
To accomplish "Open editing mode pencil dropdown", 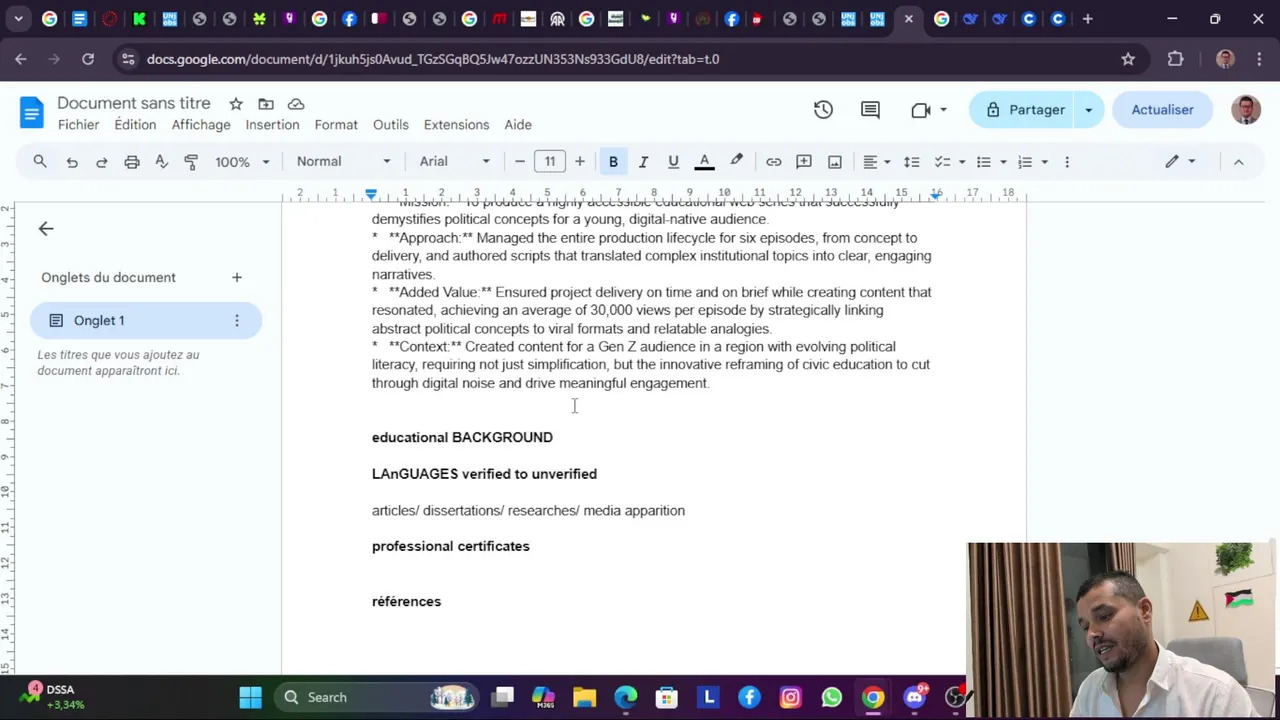I will 1180,162.
